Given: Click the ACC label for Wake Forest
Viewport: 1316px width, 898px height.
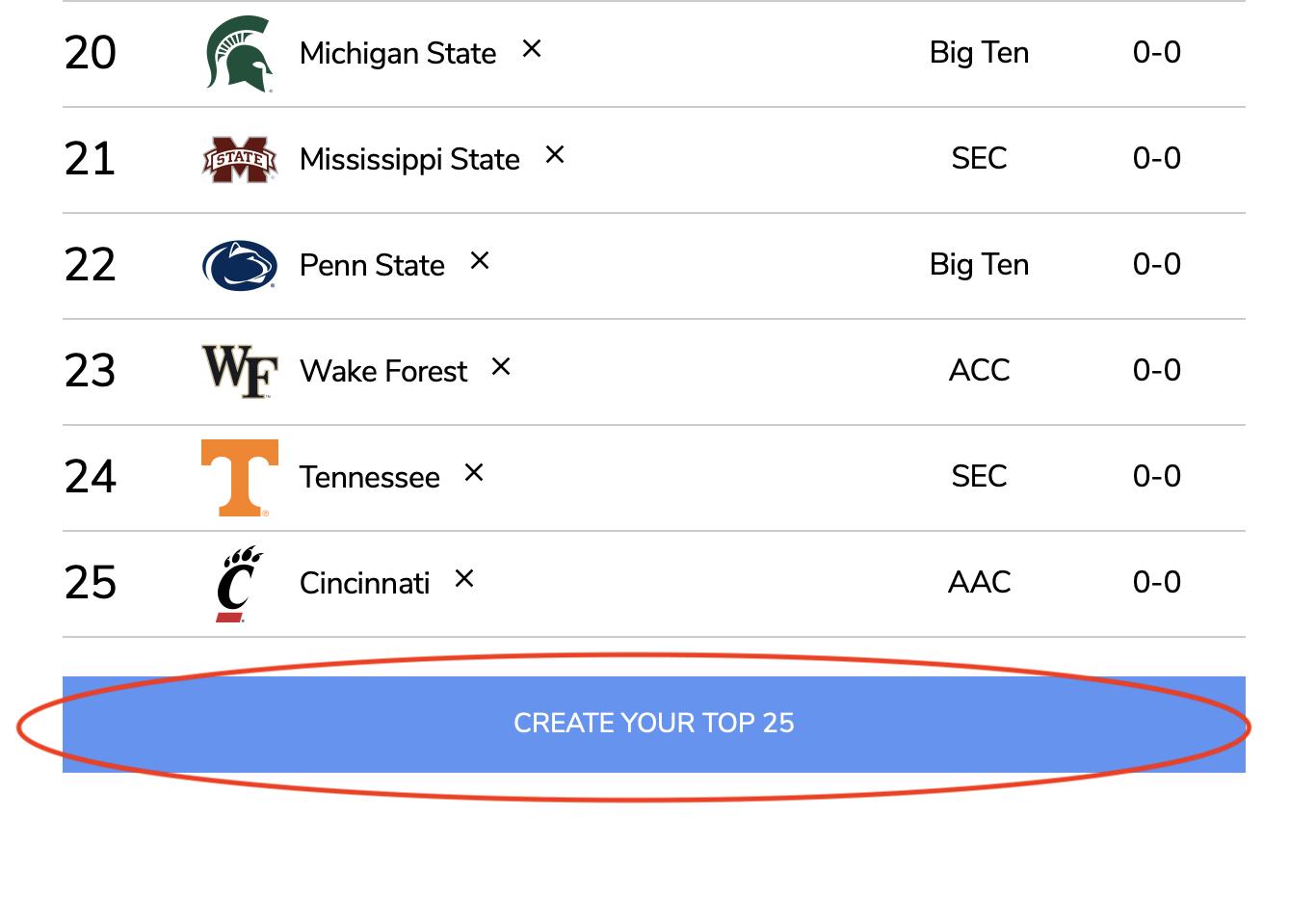Looking at the screenshot, I should 979,371.
